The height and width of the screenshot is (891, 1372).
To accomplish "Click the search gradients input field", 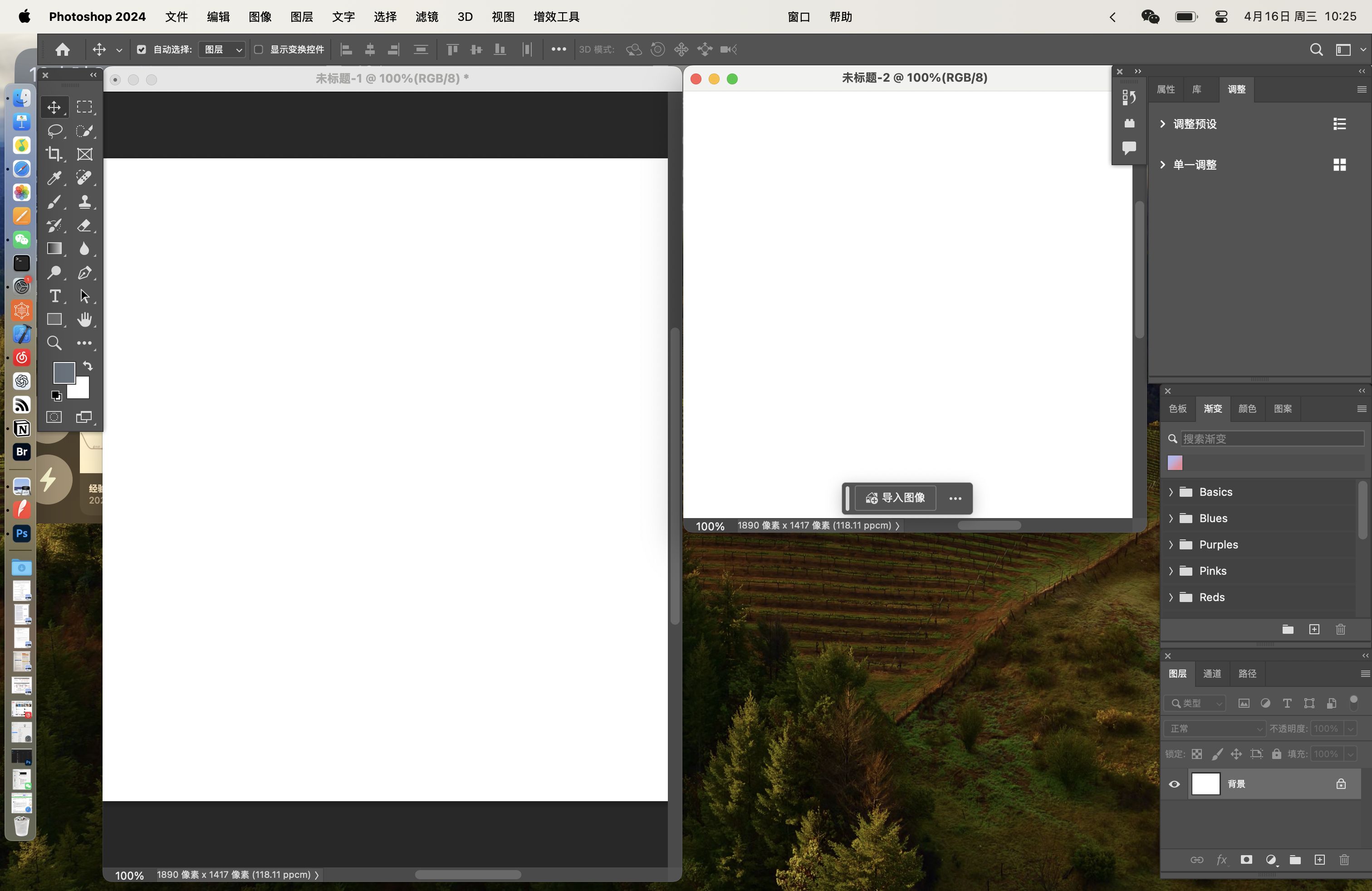I will (x=1272, y=439).
